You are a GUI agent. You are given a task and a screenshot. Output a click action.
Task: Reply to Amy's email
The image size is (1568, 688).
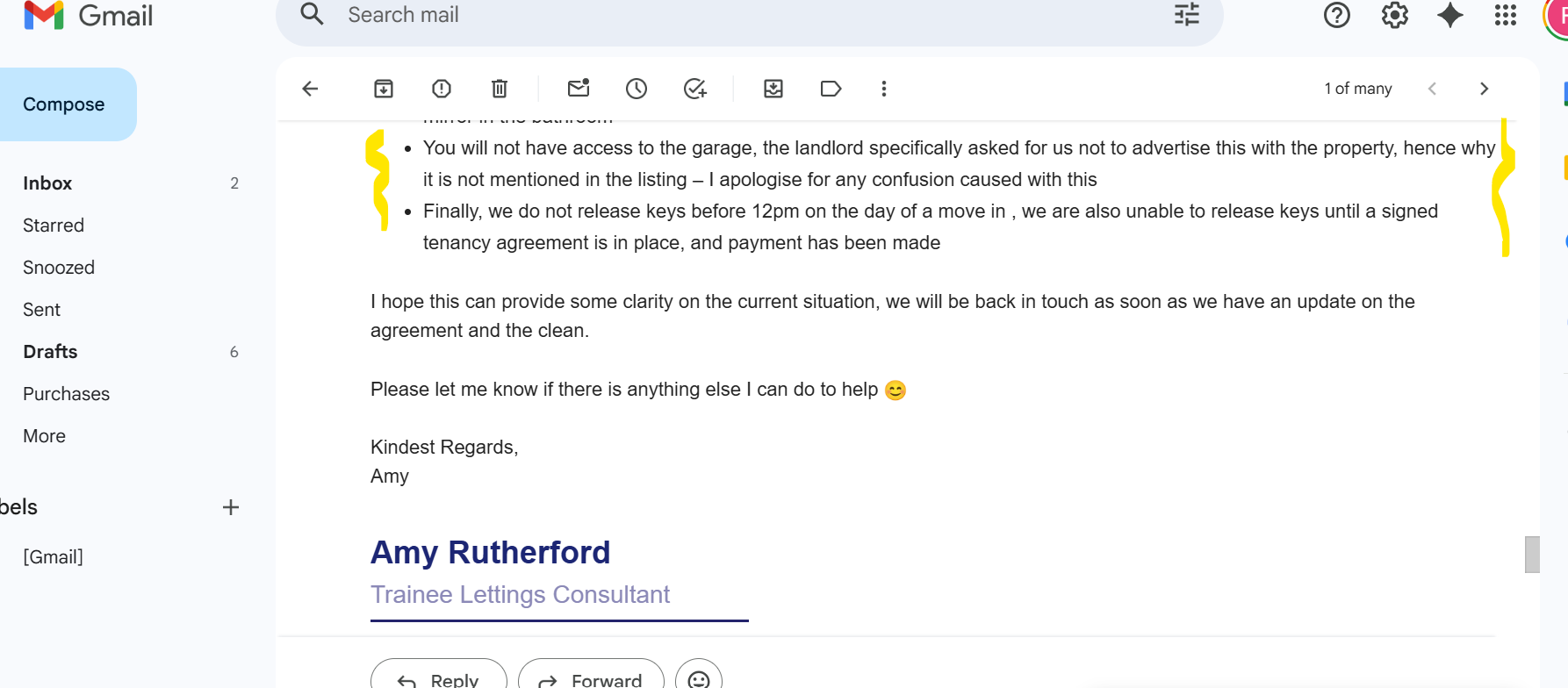(439, 677)
